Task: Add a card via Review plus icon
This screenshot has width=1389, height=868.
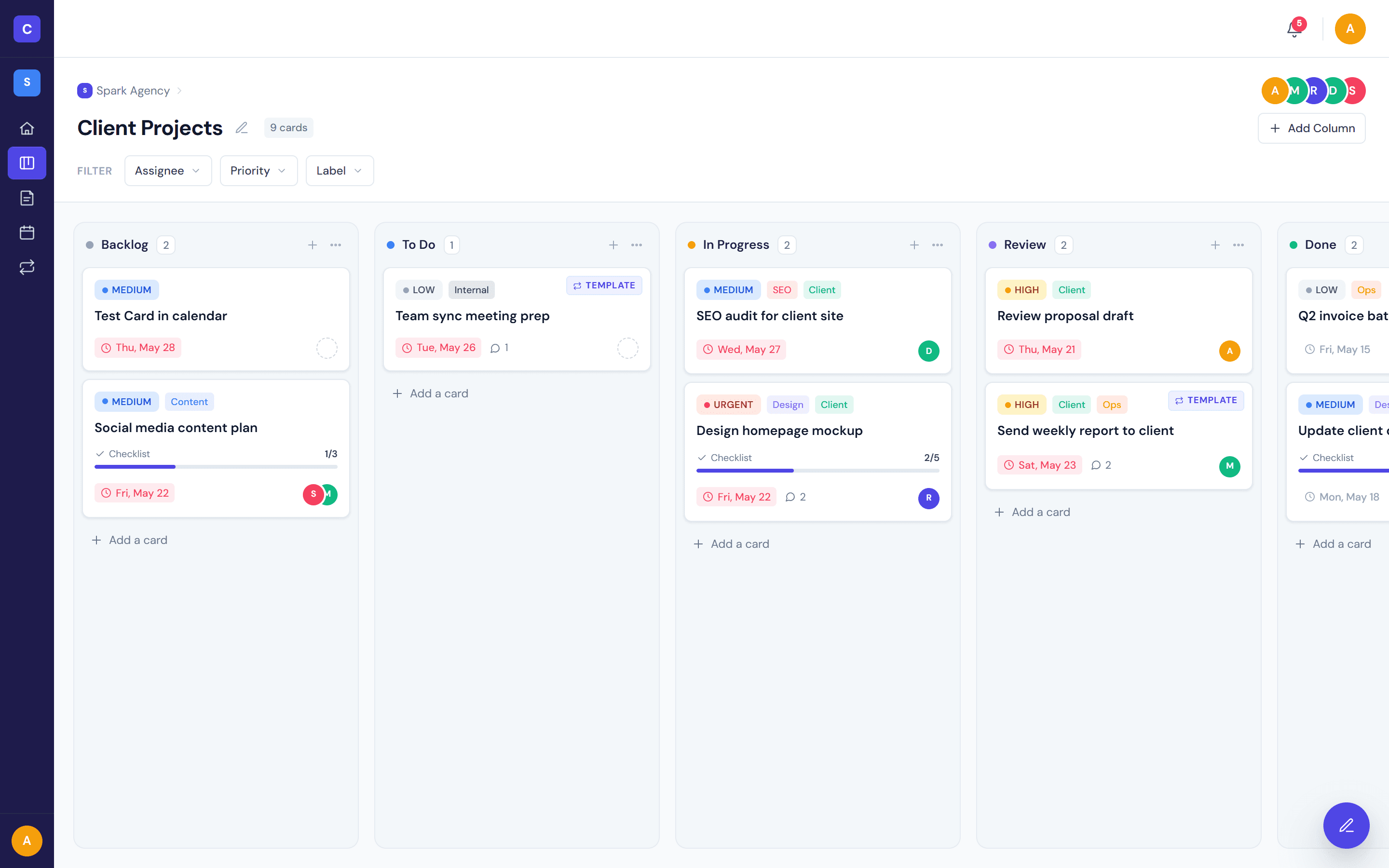Action: click(1215, 245)
